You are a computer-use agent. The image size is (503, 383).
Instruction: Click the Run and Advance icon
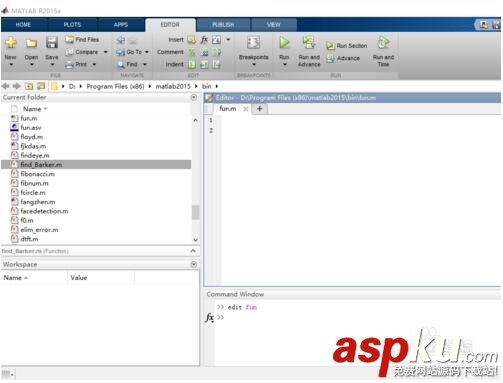[309, 43]
